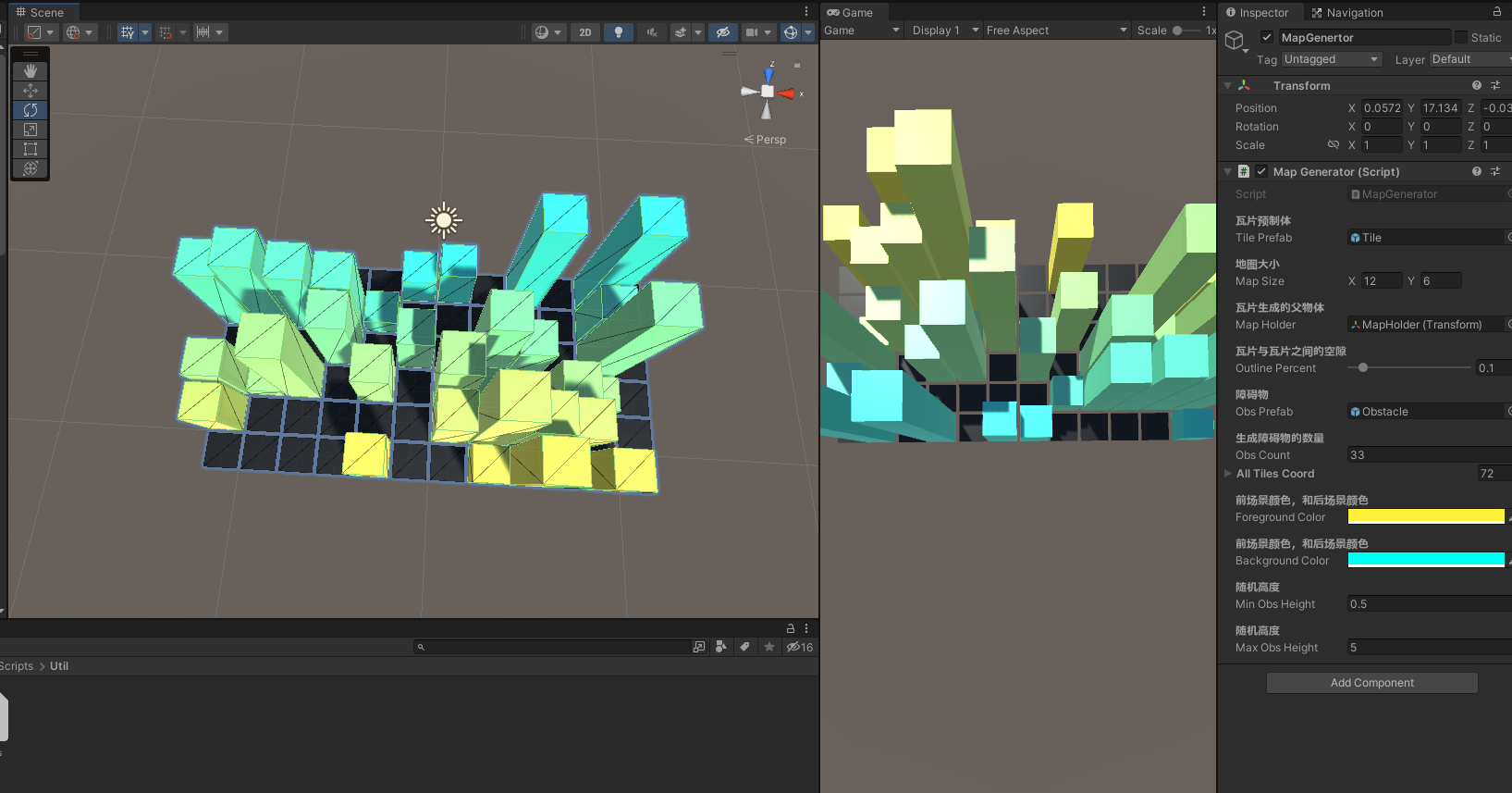This screenshot has width=1512, height=793.
Task: Open the Transform component preset settings icon
Action: click(1495, 85)
